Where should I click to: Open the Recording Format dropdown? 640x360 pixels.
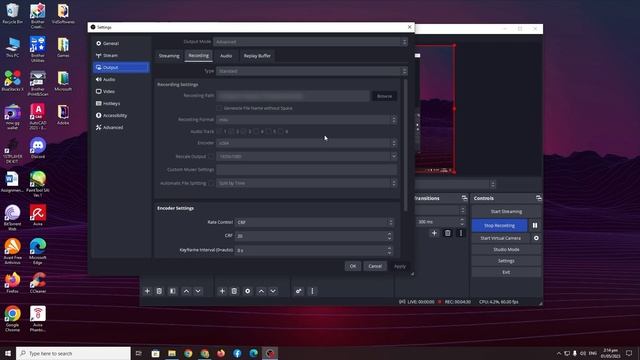[307, 120]
